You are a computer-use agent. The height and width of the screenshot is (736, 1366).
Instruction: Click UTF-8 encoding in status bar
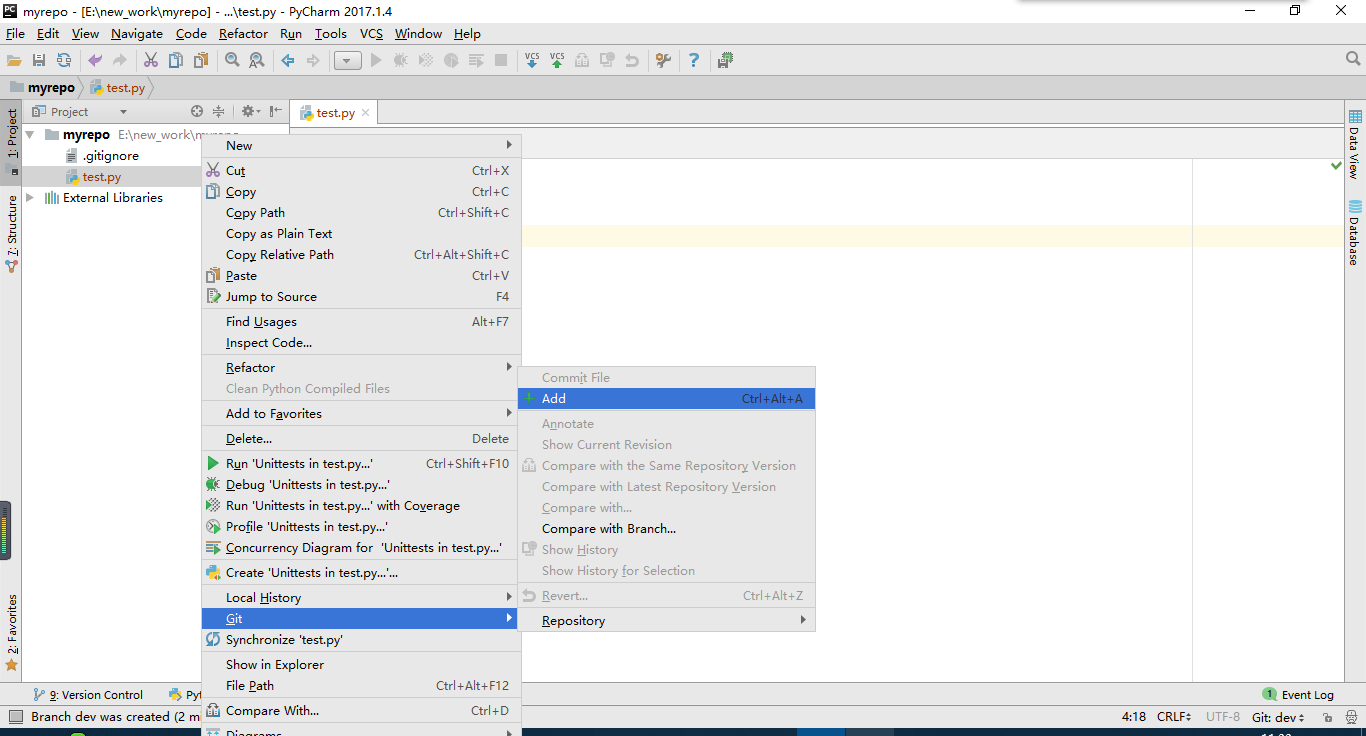[1223, 717]
